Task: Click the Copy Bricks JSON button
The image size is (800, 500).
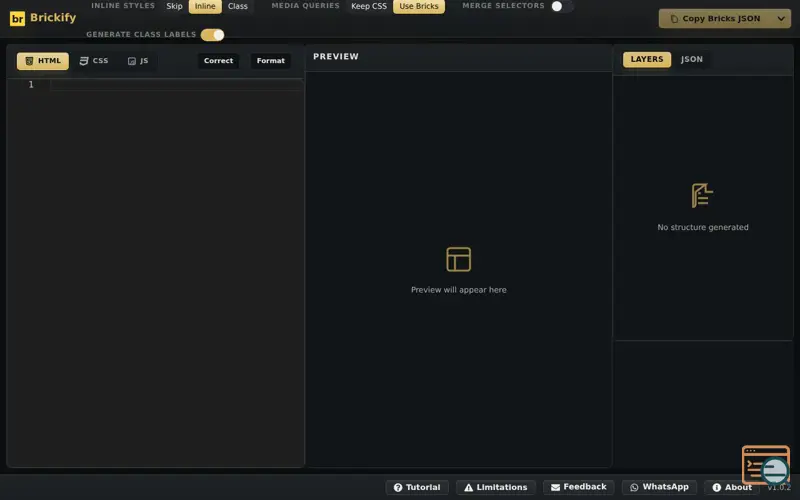Action: click(716, 18)
